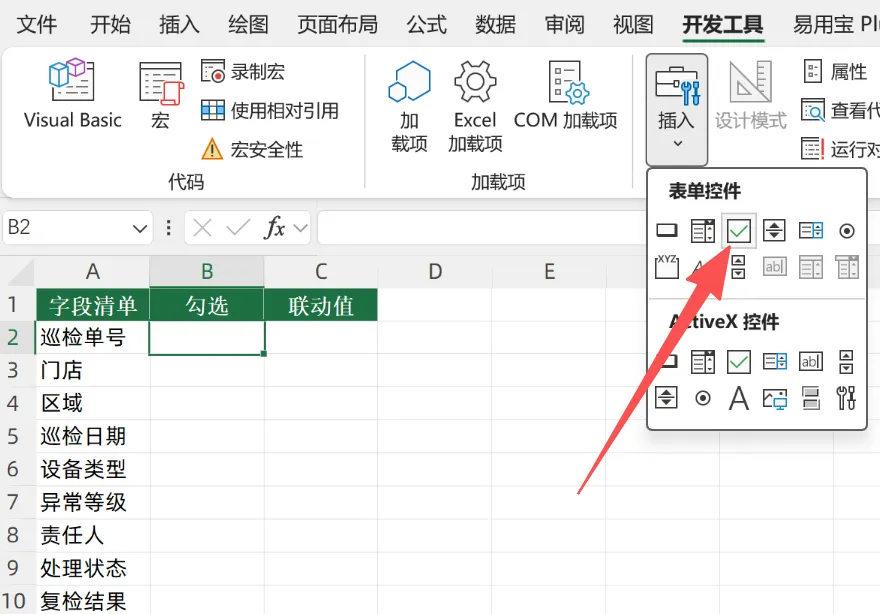Pick the ActiveX Spin Button icon
The height and width of the screenshot is (614, 880).
667,398
